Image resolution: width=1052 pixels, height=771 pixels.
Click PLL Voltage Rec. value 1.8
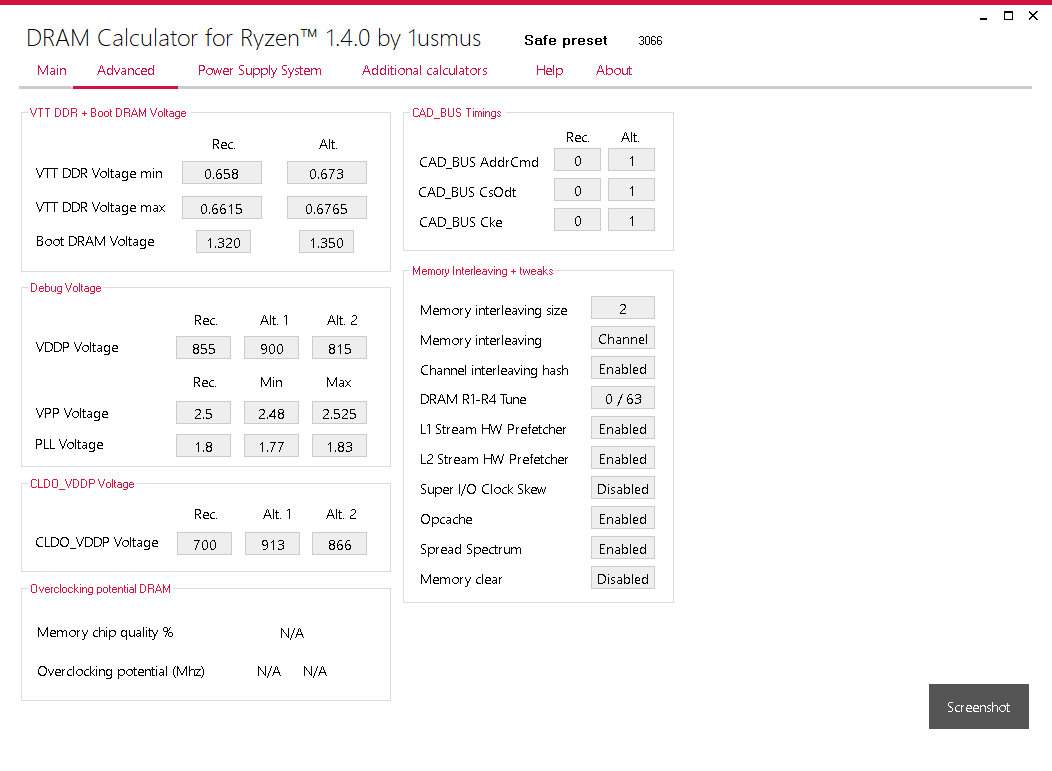[x=203, y=446]
